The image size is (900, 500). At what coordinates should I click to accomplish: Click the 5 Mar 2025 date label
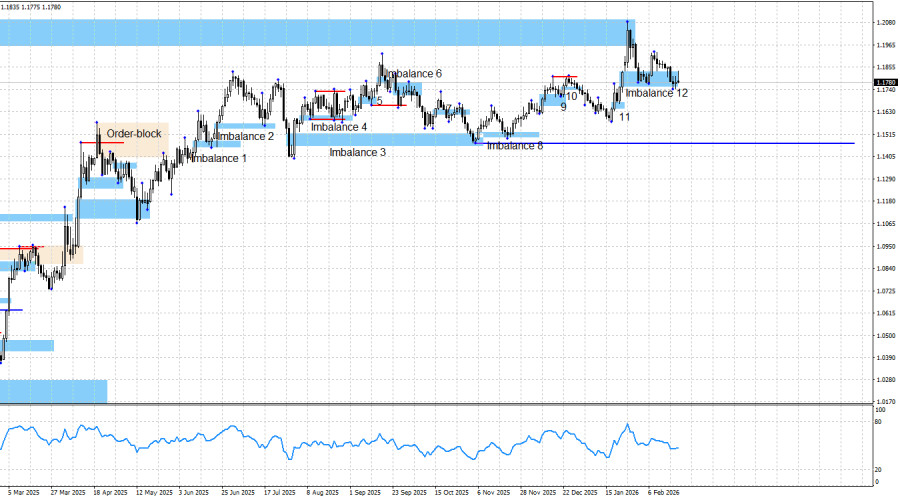tap(23, 492)
